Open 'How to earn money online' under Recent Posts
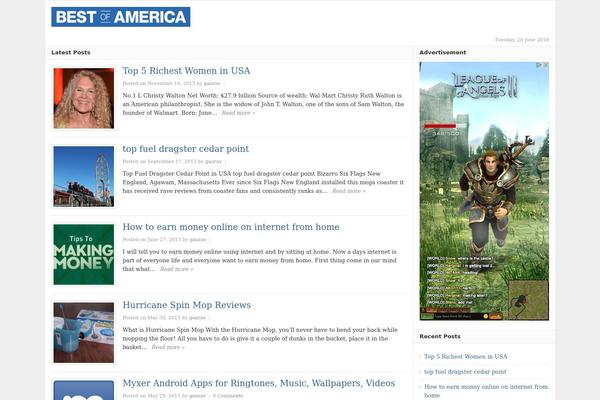Image resolution: width=600 pixels, height=400 pixels. [486, 391]
